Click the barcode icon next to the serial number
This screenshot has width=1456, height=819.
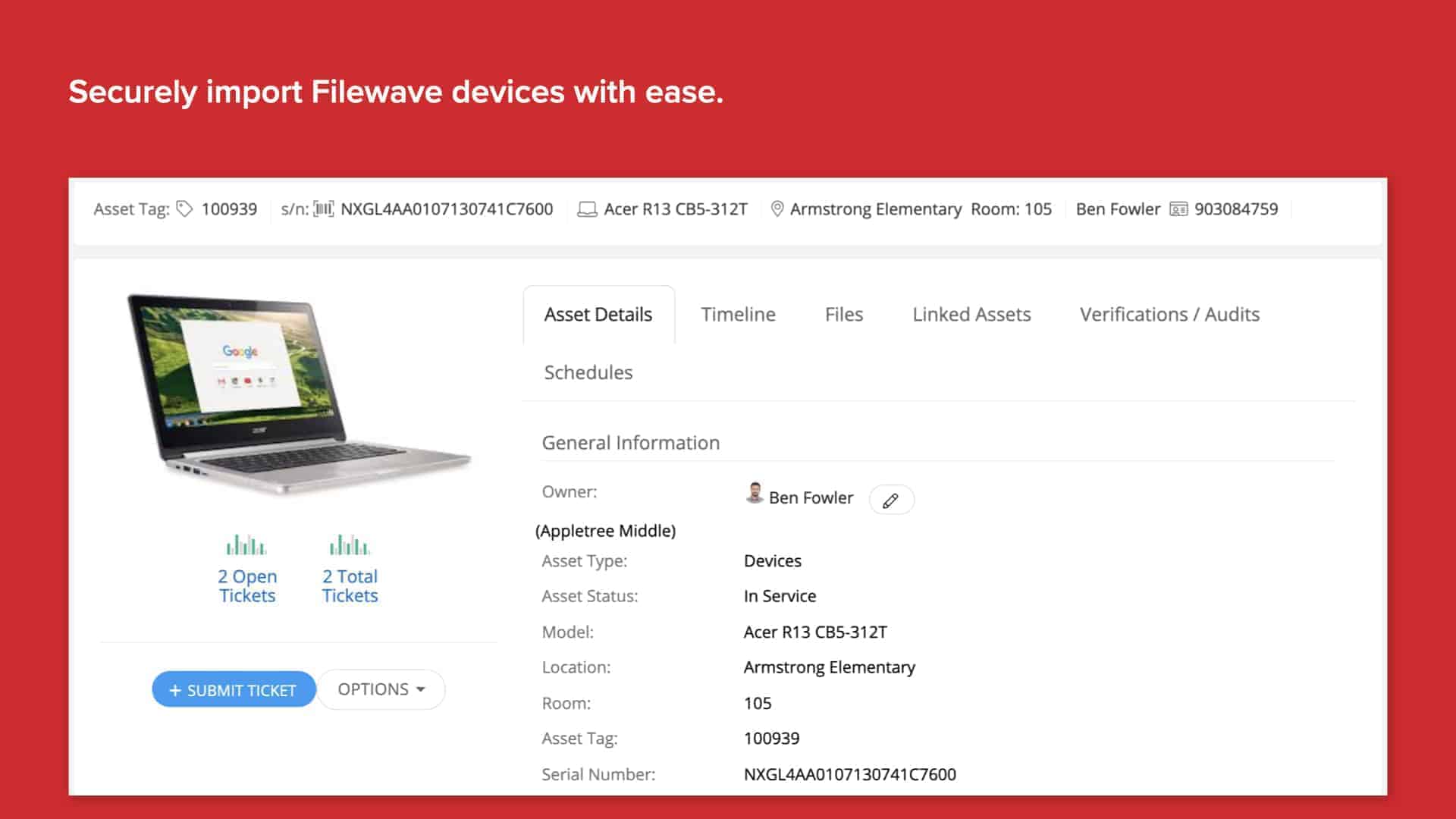tap(325, 209)
